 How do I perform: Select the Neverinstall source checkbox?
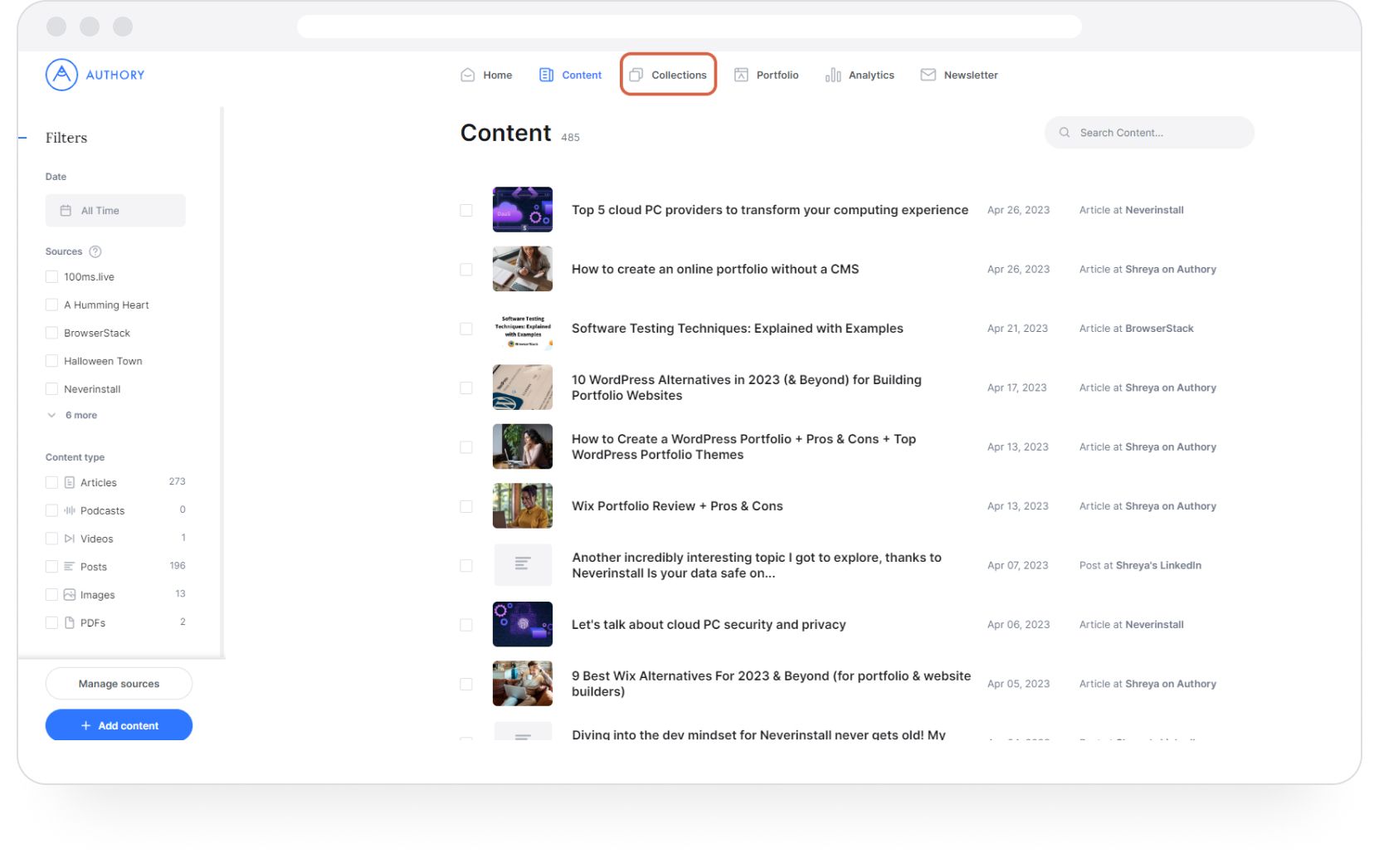(51, 388)
